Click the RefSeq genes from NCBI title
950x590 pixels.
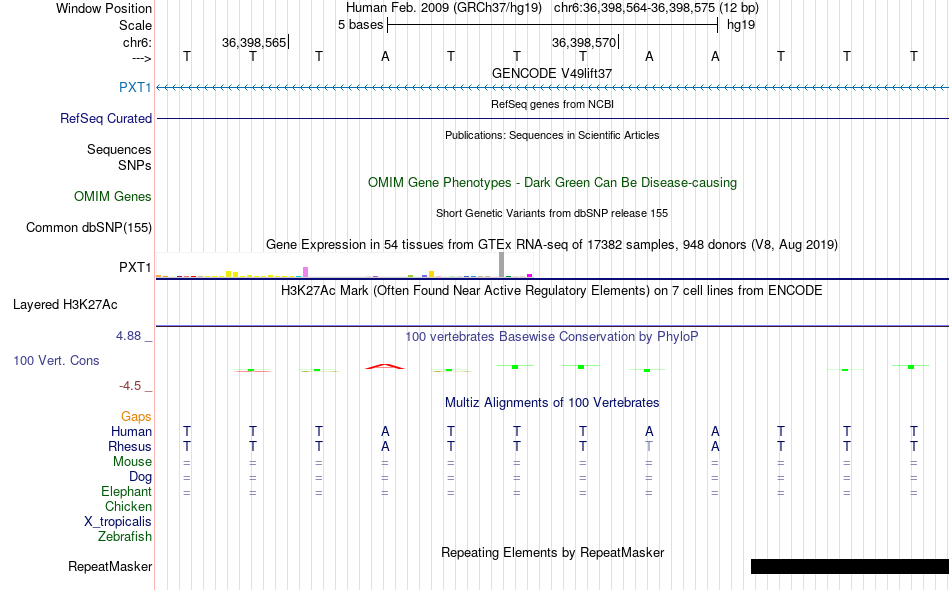tap(552, 104)
